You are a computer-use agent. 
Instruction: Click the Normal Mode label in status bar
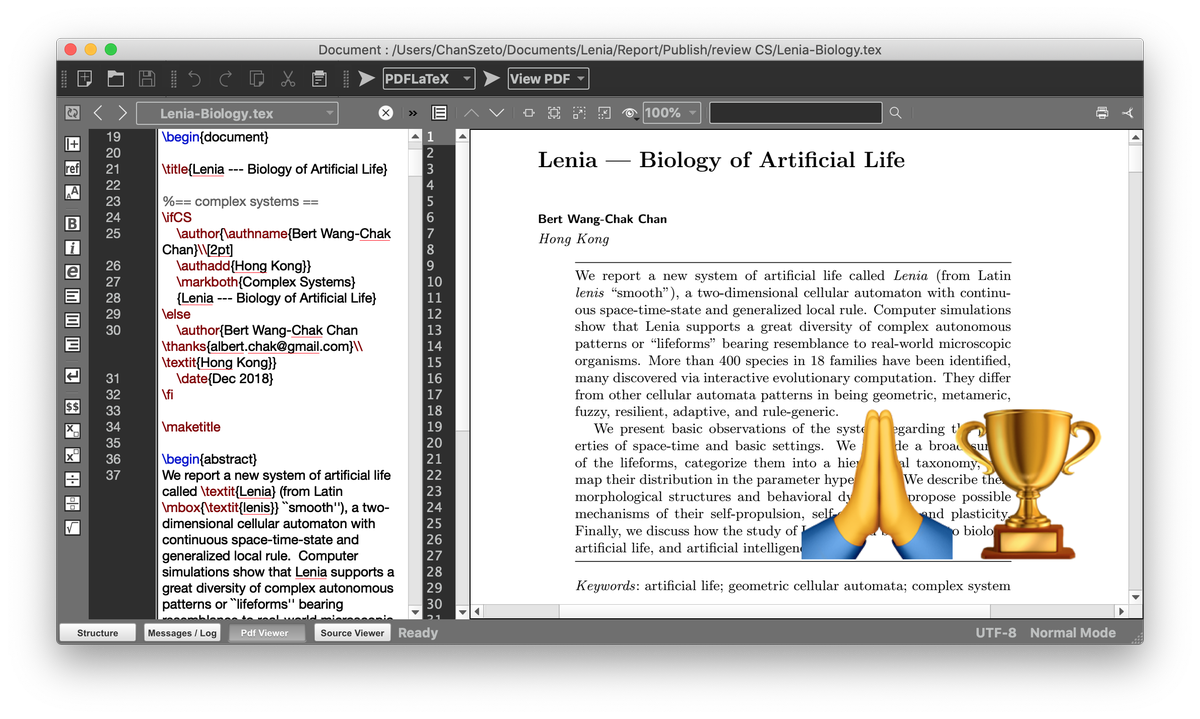coord(1073,633)
